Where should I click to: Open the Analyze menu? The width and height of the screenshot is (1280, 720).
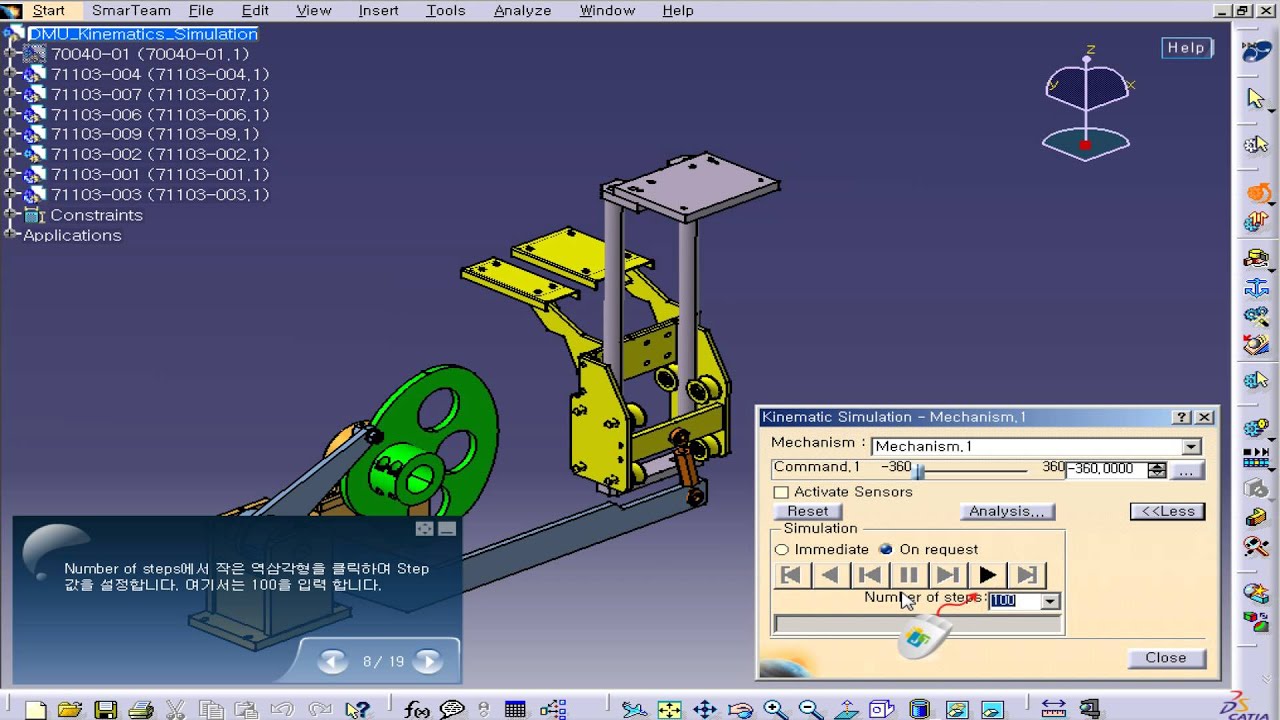point(522,10)
